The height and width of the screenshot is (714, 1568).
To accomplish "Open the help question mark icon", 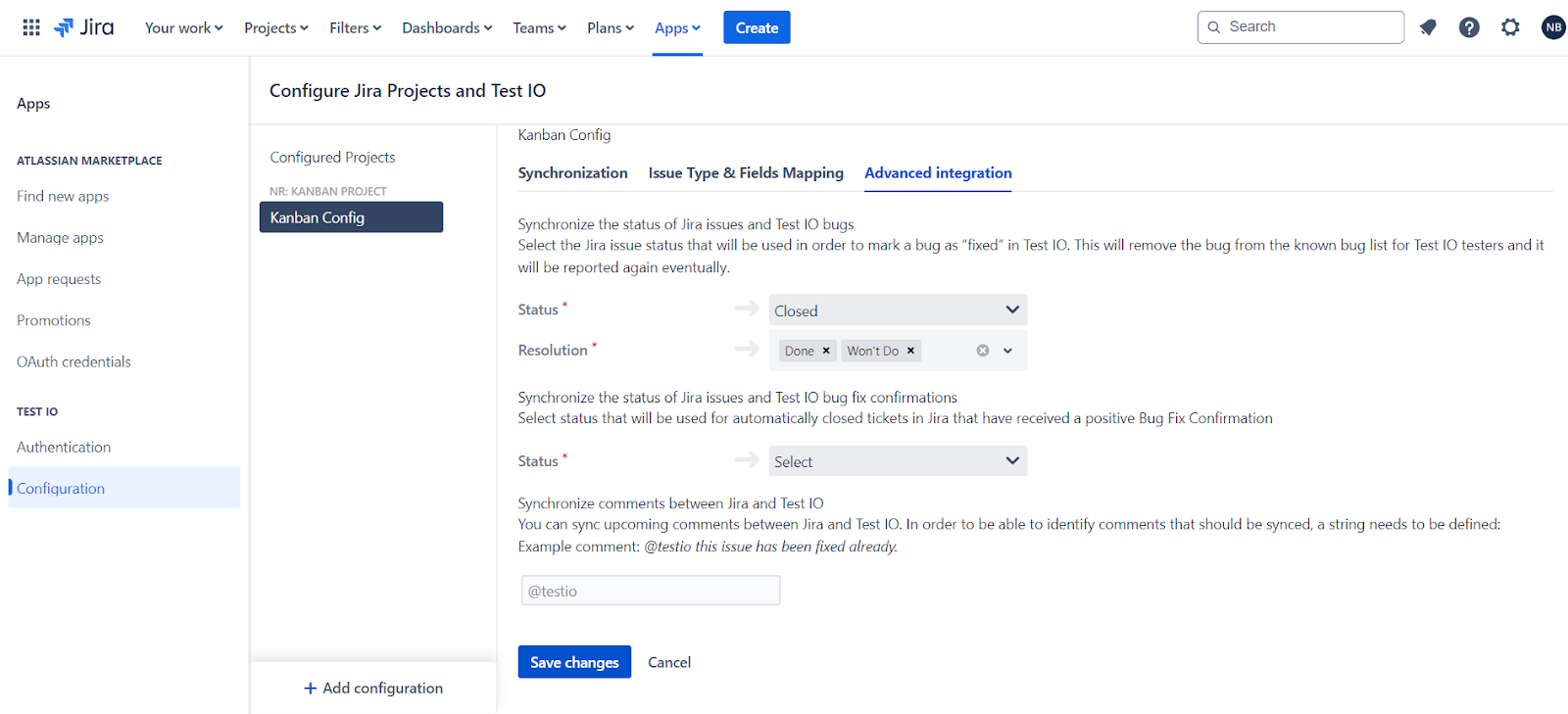I will click(x=1469, y=27).
